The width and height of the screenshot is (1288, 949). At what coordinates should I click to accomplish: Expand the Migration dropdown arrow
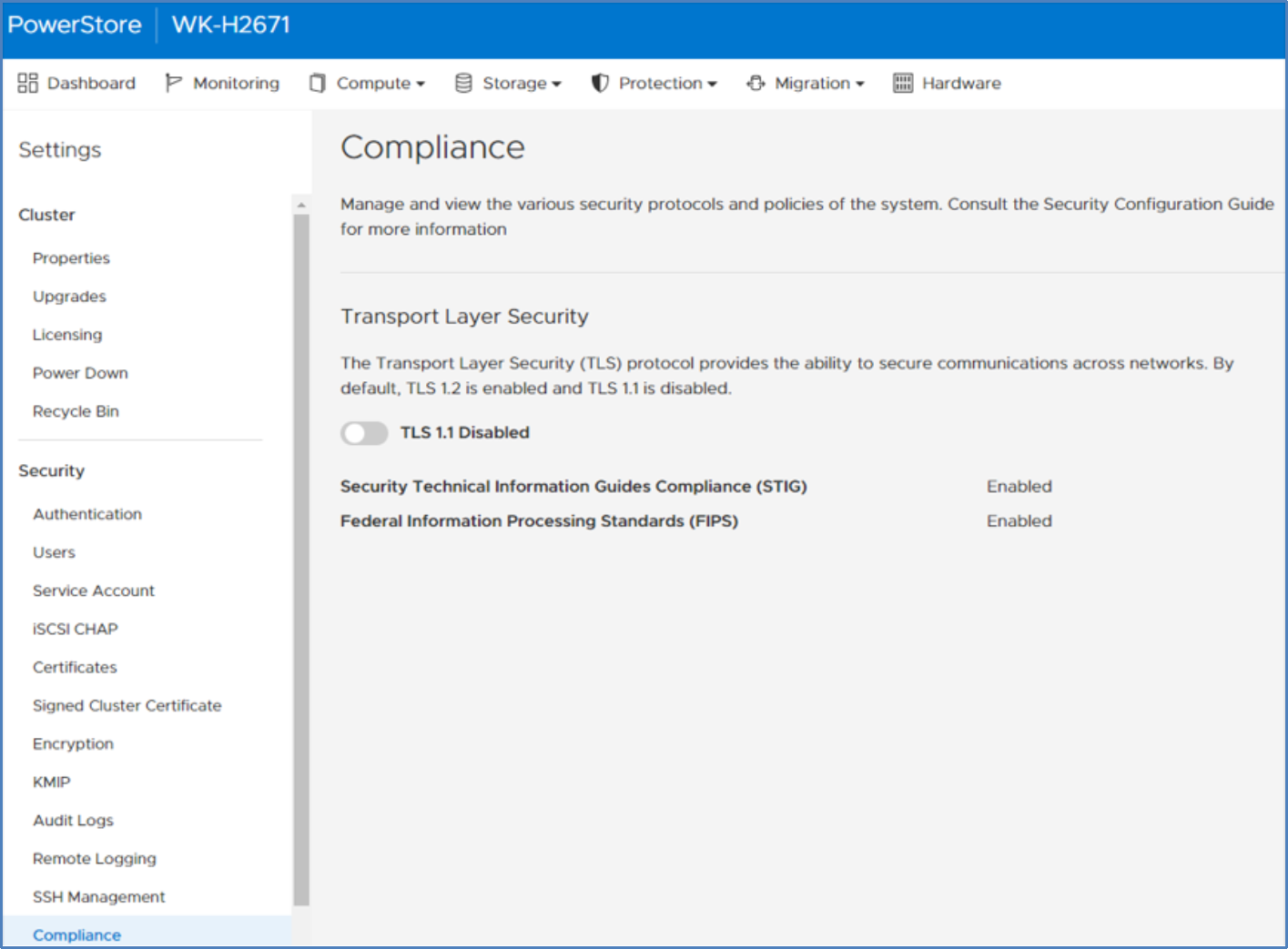(x=859, y=84)
